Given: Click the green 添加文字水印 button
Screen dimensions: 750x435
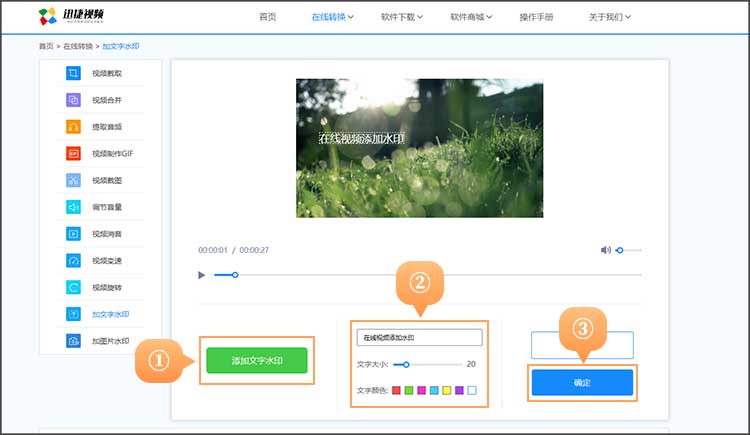Looking at the screenshot, I should [257, 360].
